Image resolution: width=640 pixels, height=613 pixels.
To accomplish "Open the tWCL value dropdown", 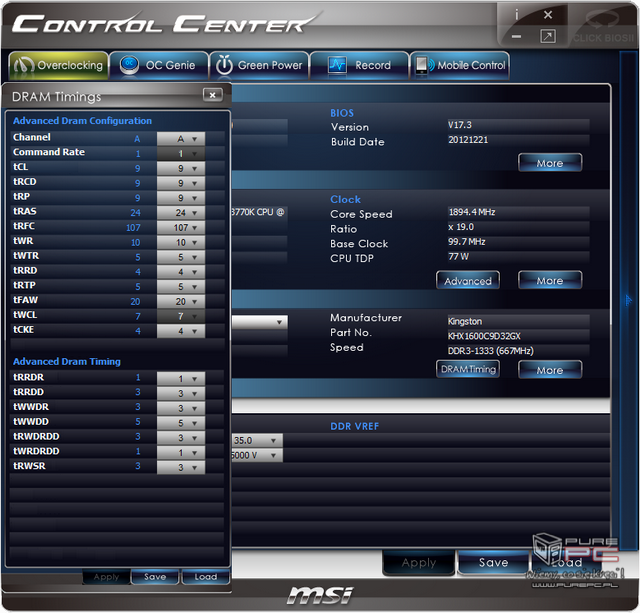I will 181,316.
